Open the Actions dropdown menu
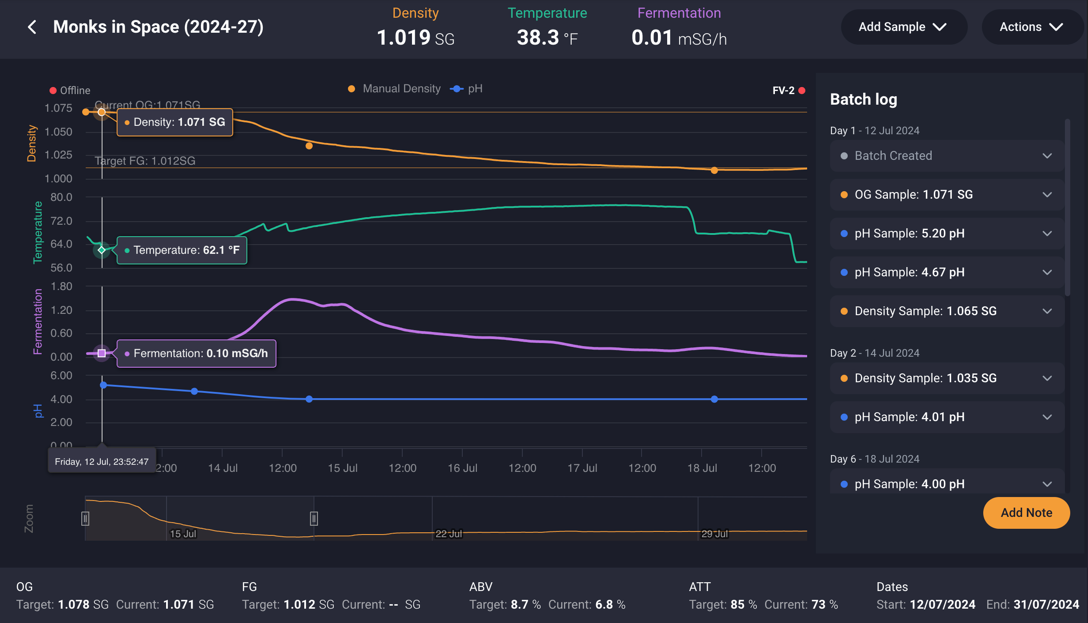 pyautogui.click(x=1031, y=27)
